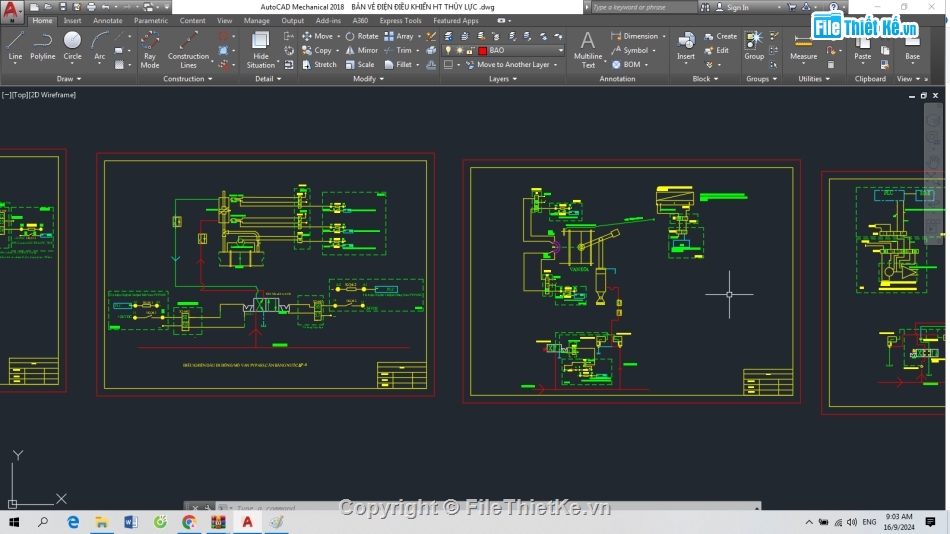Toggle layer freeze sun icon
Image resolution: width=950 pixels, height=534 pixels.
pyautogui.click(x=459, y=50)
